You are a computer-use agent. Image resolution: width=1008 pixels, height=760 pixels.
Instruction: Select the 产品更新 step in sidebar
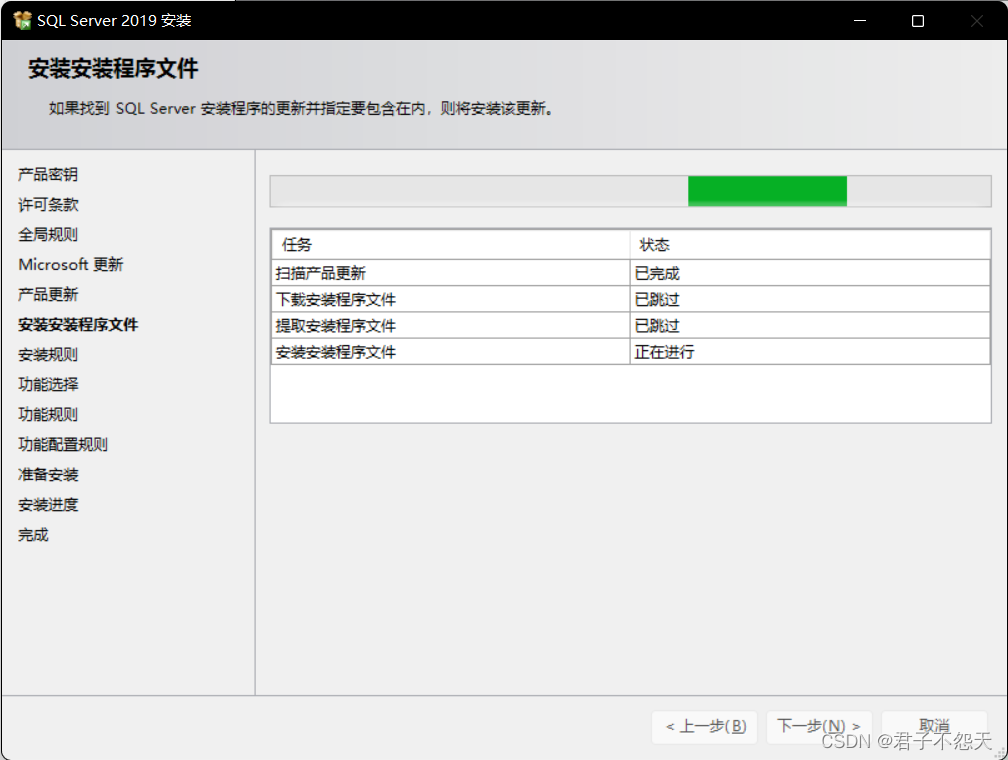[x=48, y=294]
